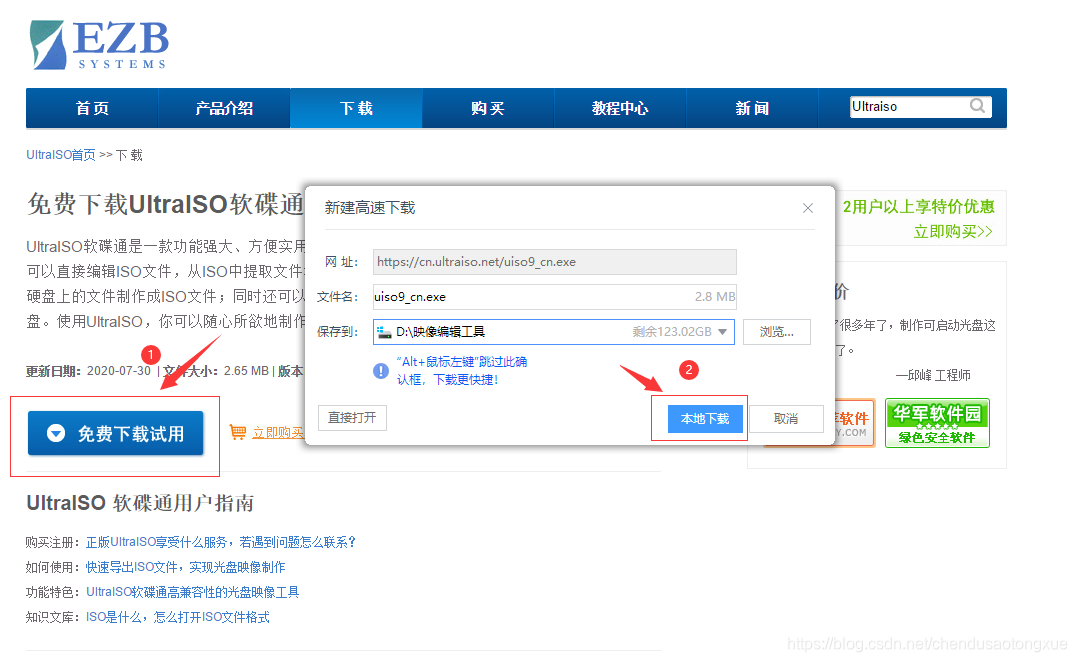Click the 本地下载 button
The height and width of the screenshot is (662, 1077).
[x=705, y=418]
